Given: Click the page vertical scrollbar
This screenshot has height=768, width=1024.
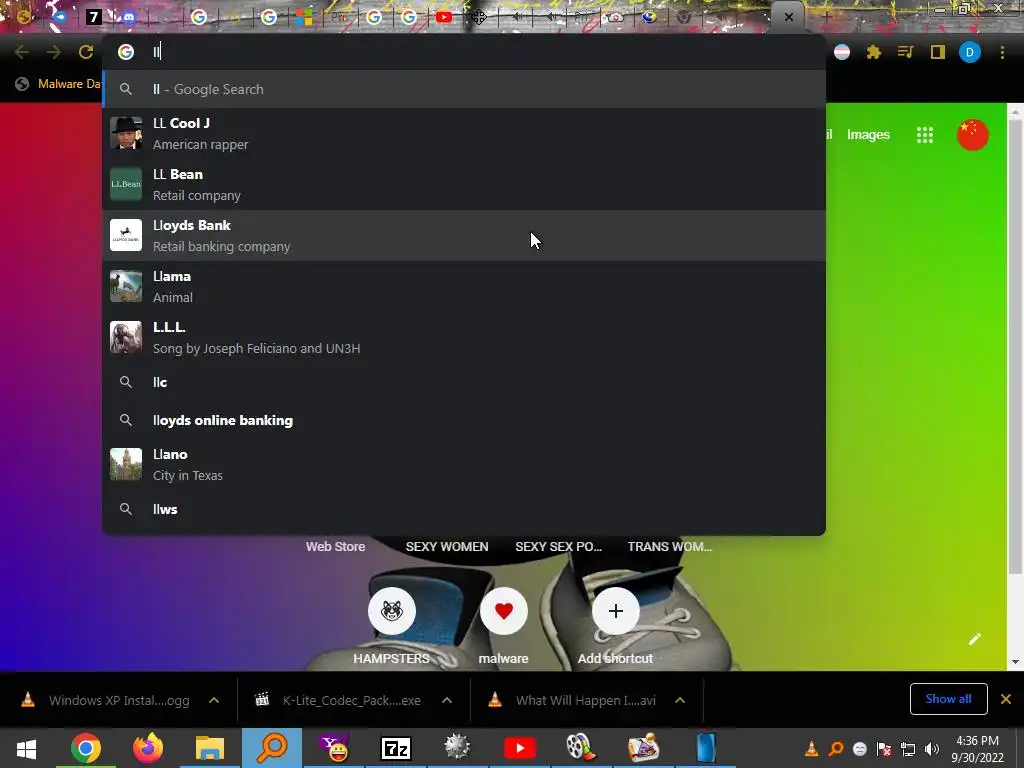Looking at the screenshot, I should (x=1015, y=346).
